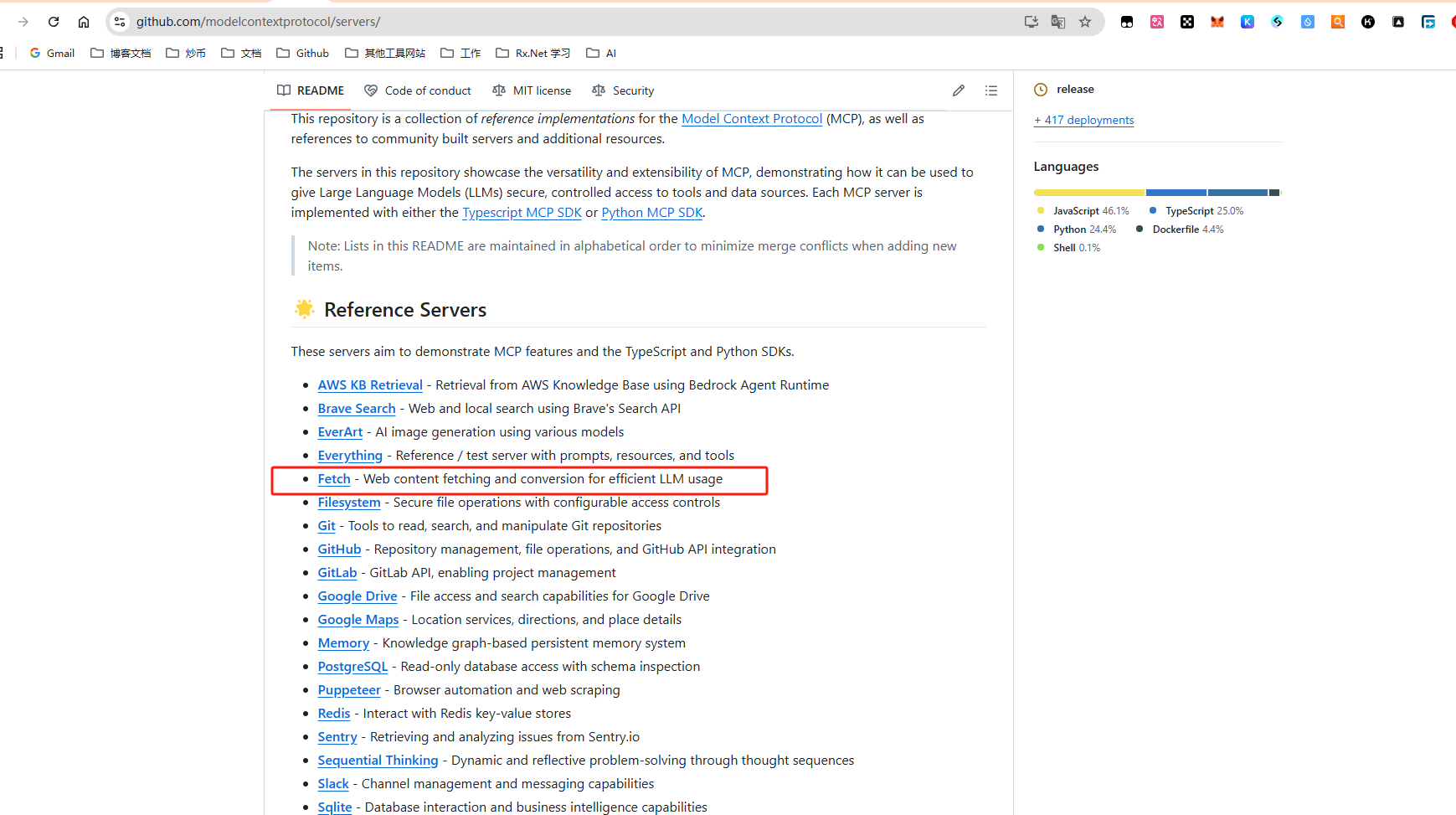The height and width of the screenshot is (815, 1456).
Task: Open the Tampermonkey extension
Action: (x=1127, y=22)
